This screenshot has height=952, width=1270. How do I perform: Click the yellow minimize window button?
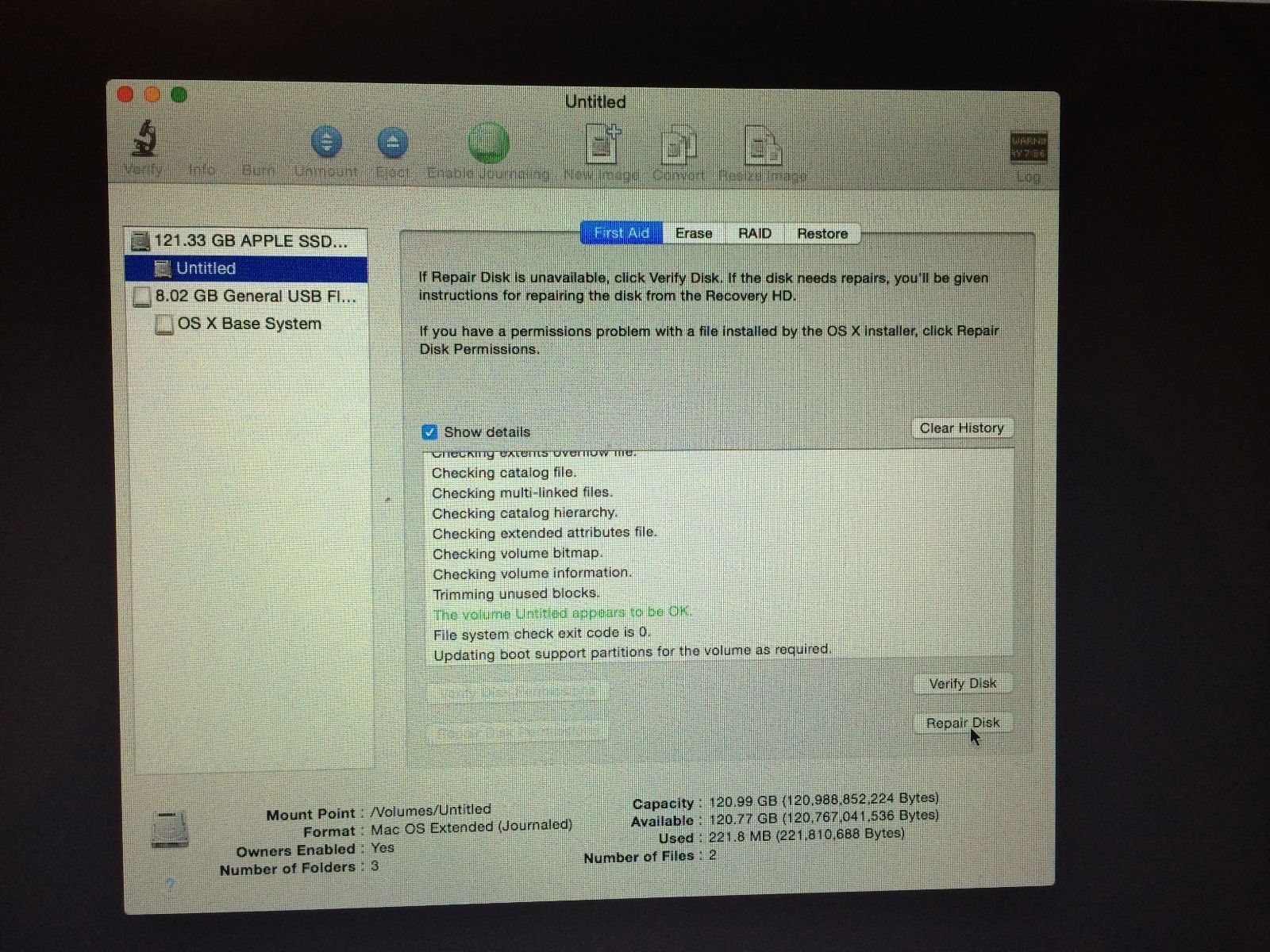[x=152, y=95]
